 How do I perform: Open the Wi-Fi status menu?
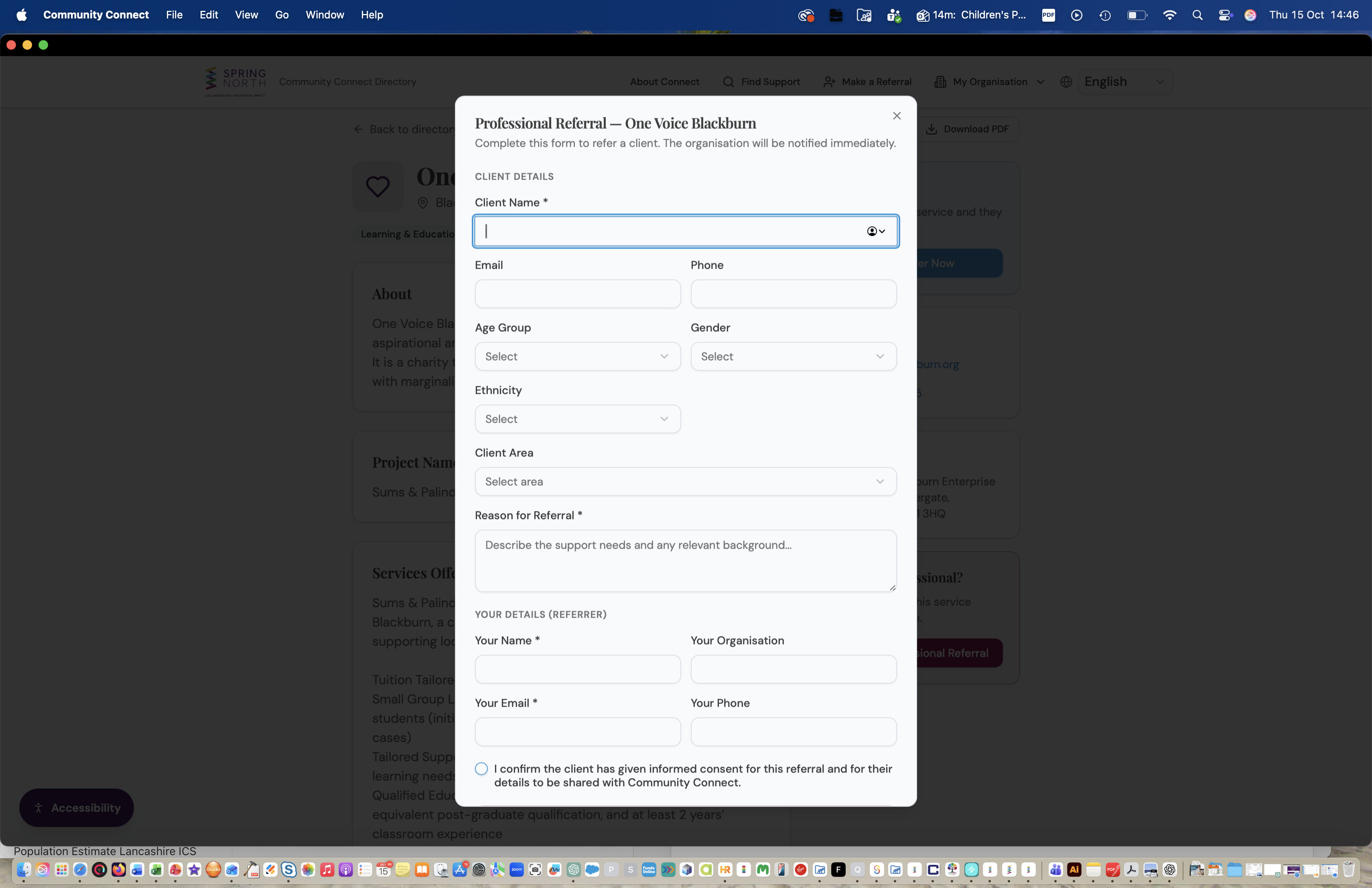click(x=1169, y=15)
